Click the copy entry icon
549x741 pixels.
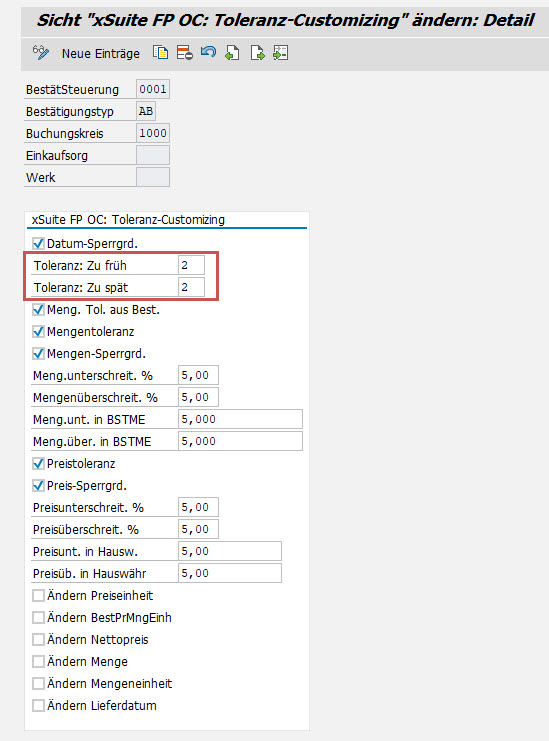161,52
